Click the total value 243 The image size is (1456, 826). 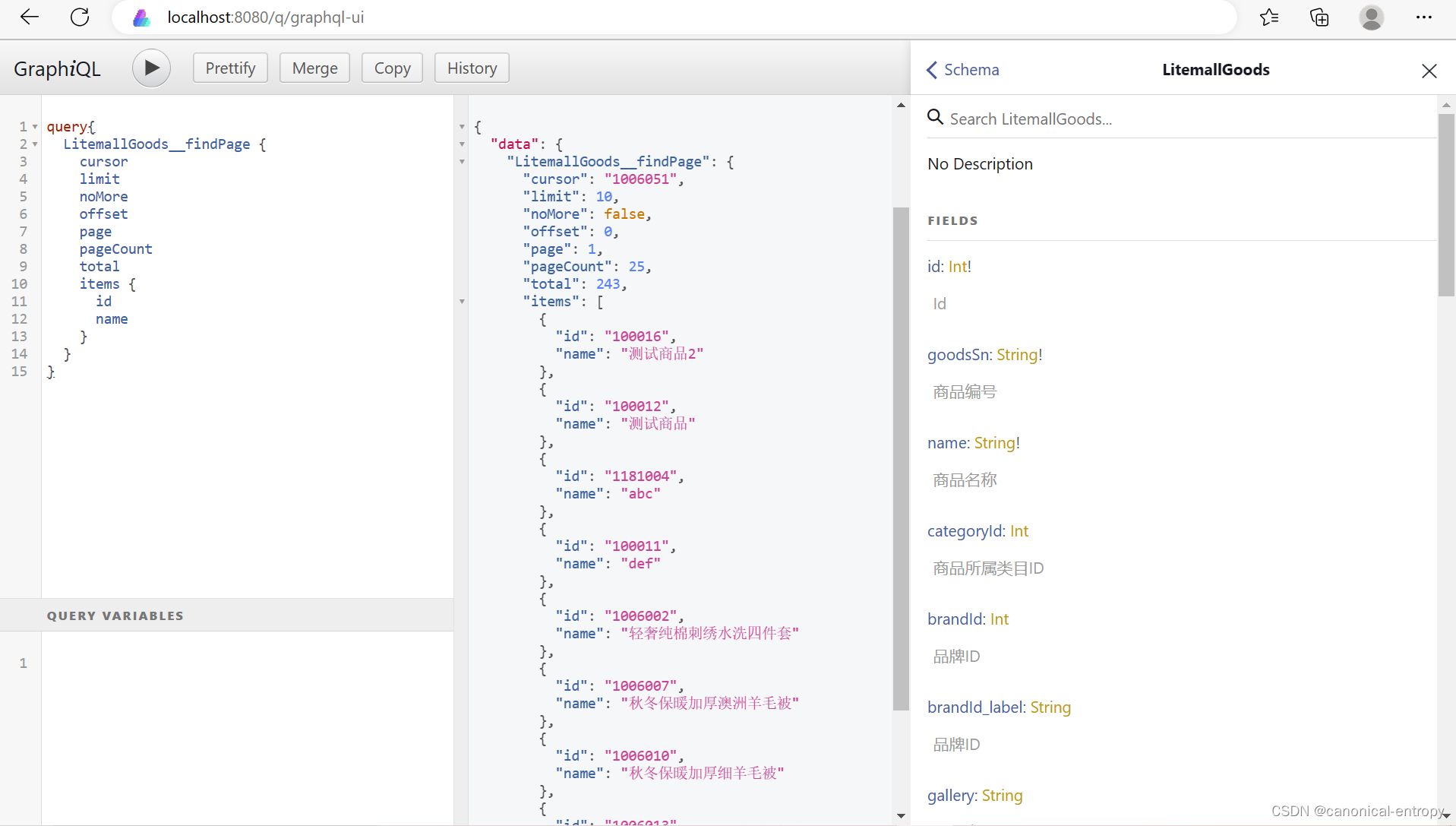(608, 284)
